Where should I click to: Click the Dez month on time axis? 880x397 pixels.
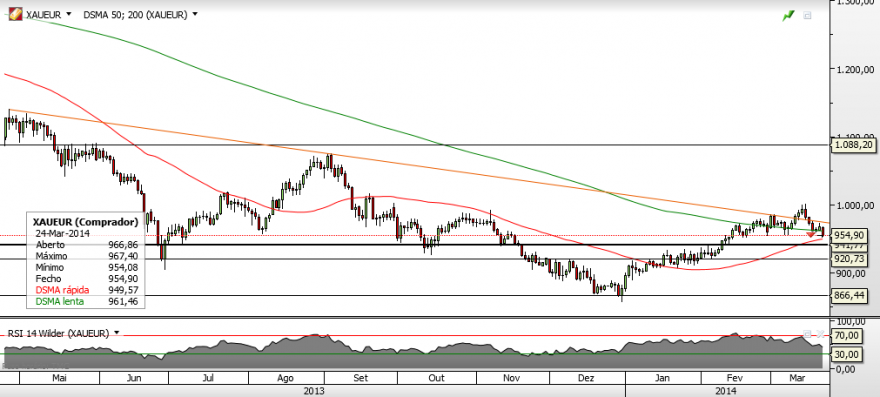586,378
